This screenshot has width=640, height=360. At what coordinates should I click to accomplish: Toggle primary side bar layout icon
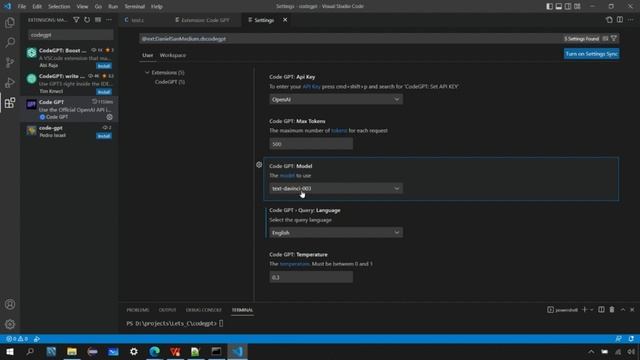[x=549, y=6]
